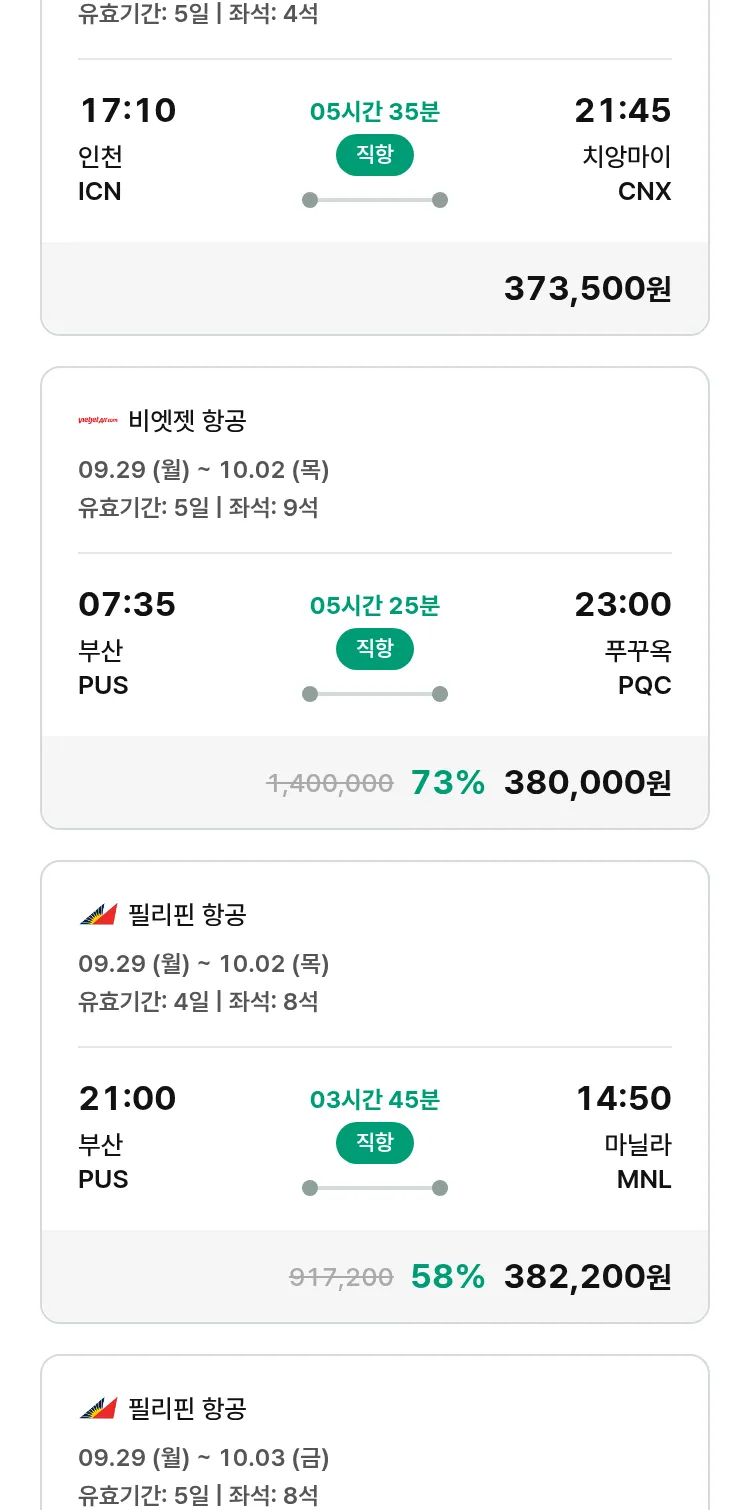Click the 58% discount label
750x1510 pixels.
click(x=448, y=1277)
